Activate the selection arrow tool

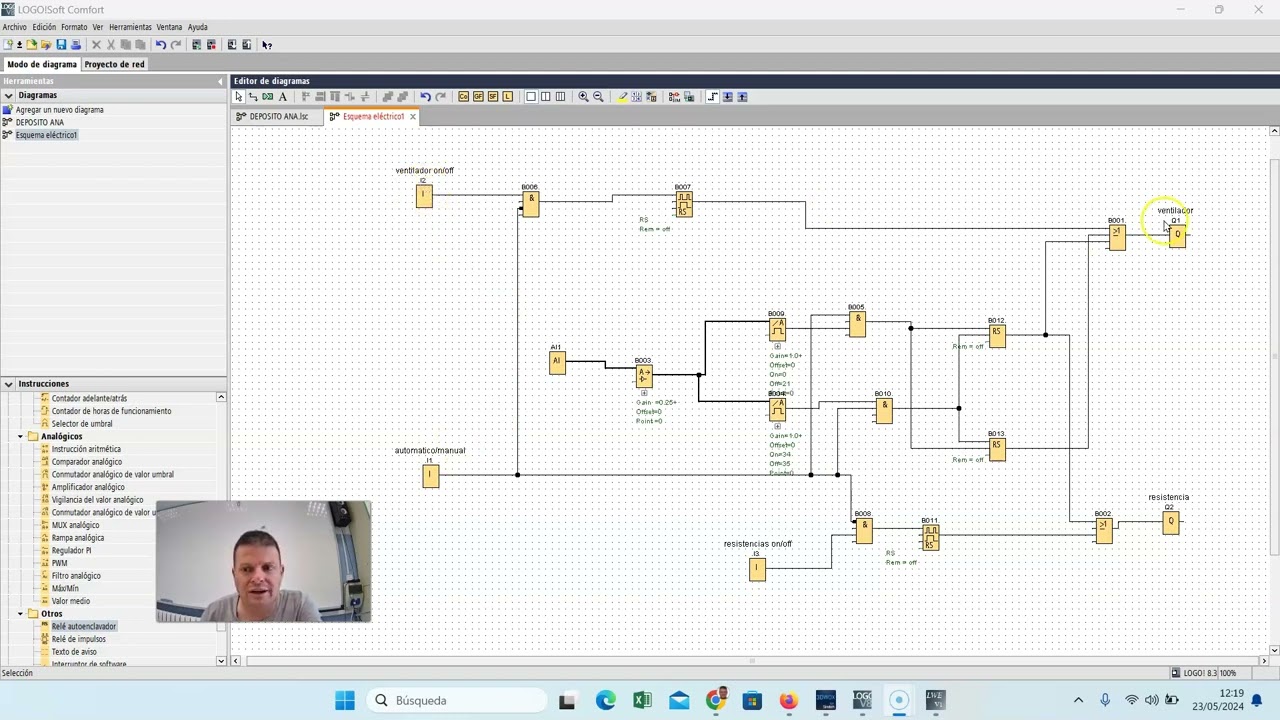click(239, 97)
